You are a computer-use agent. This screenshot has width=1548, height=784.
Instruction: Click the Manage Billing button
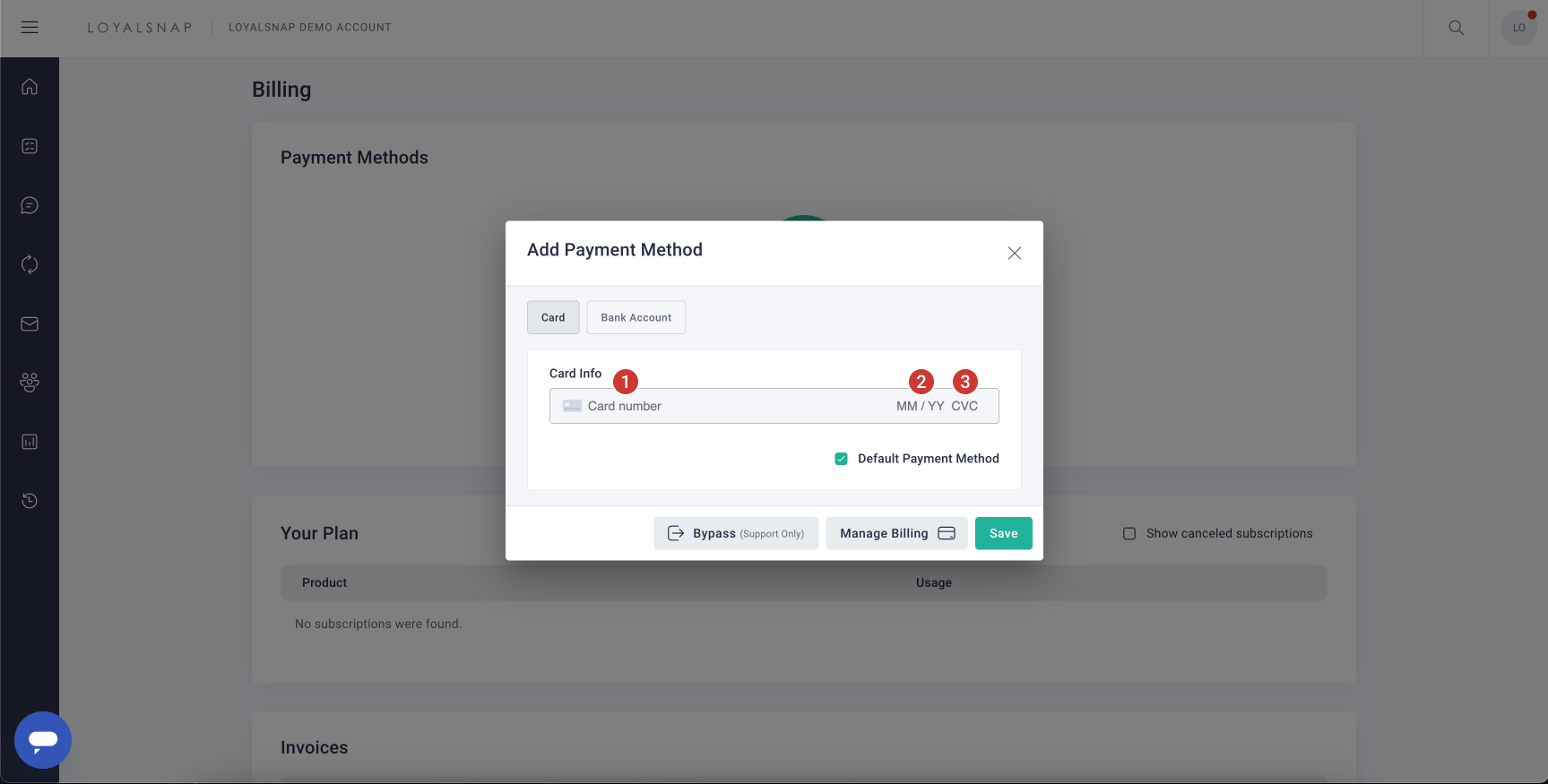click(896, 533)
